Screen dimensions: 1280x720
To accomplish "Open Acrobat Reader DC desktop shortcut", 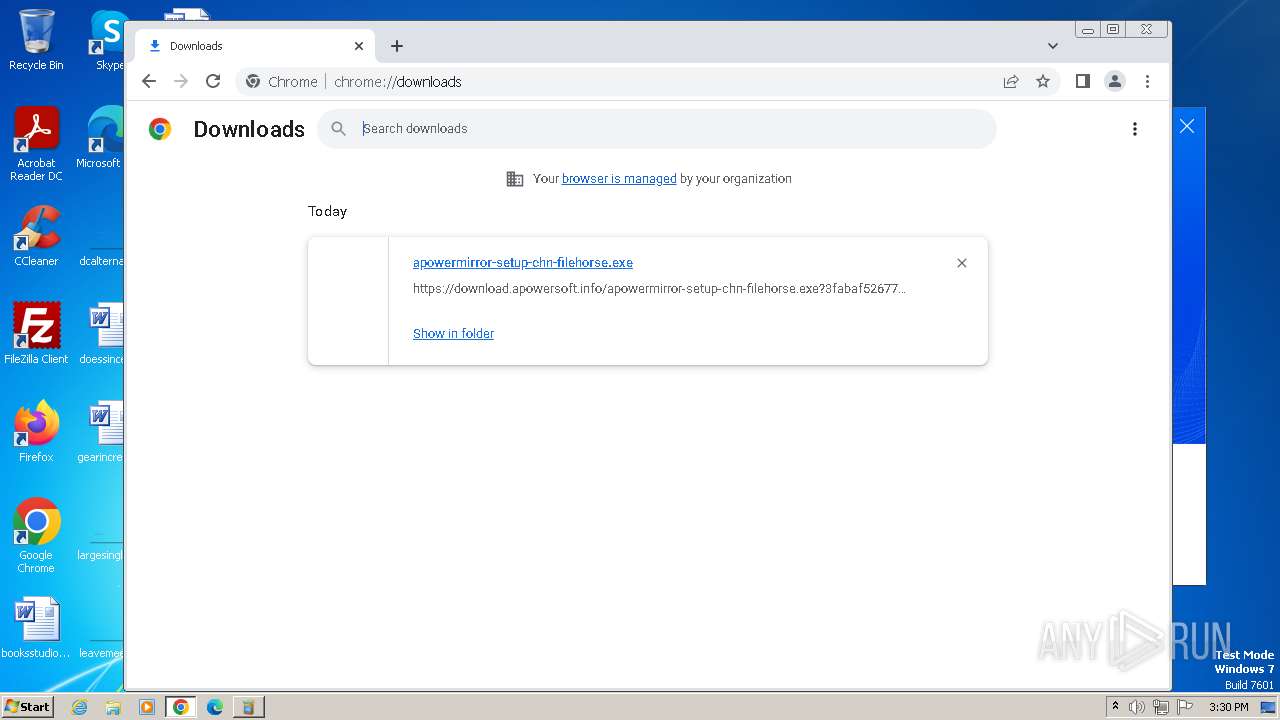I will [x=36, y=144].
